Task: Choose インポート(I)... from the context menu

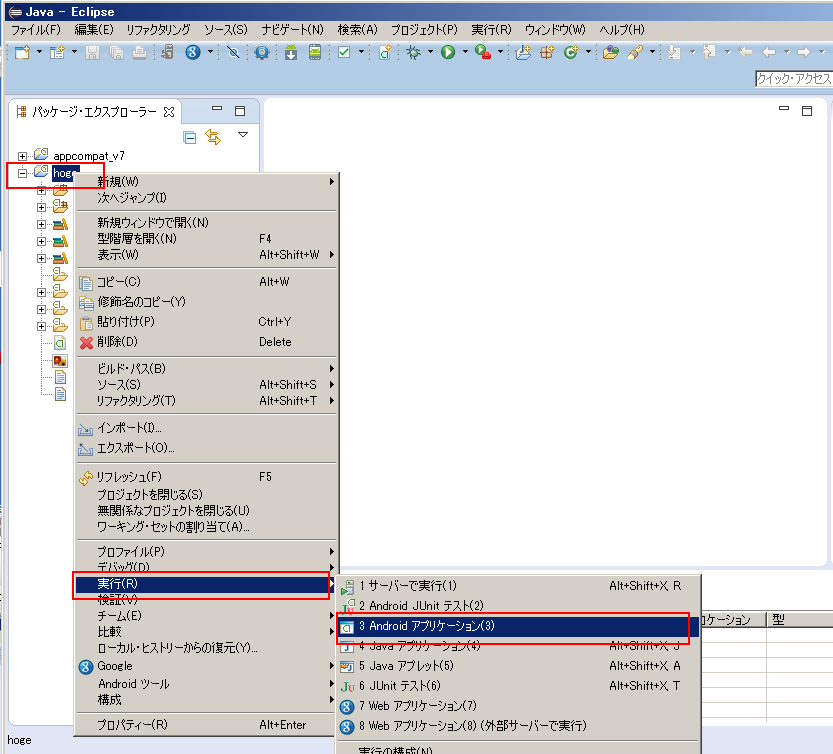Action: click(206, 428)
